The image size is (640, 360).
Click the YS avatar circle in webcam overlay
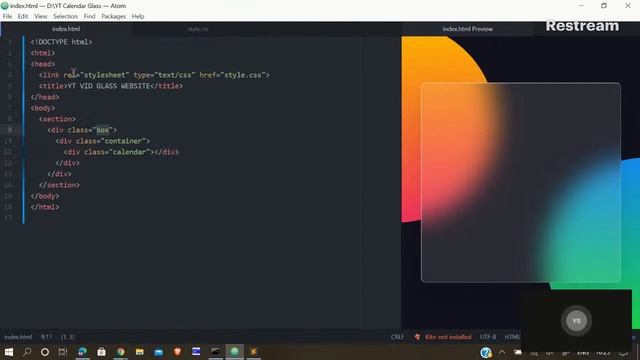tap(576, 321)
